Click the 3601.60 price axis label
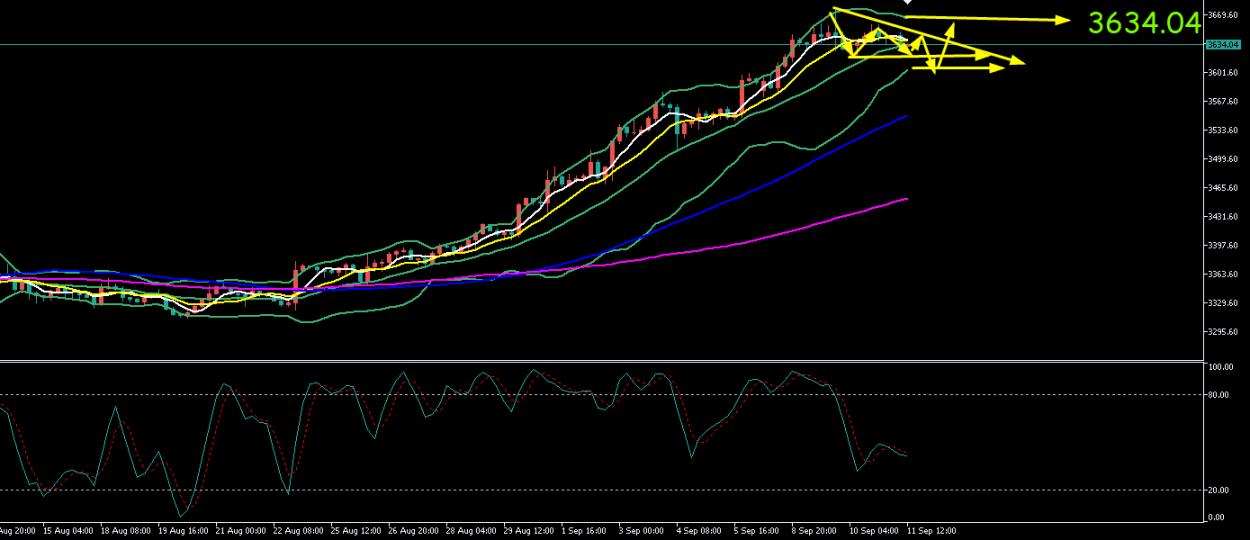This screenshot has width=1250, height=540. coord(1223,73)
